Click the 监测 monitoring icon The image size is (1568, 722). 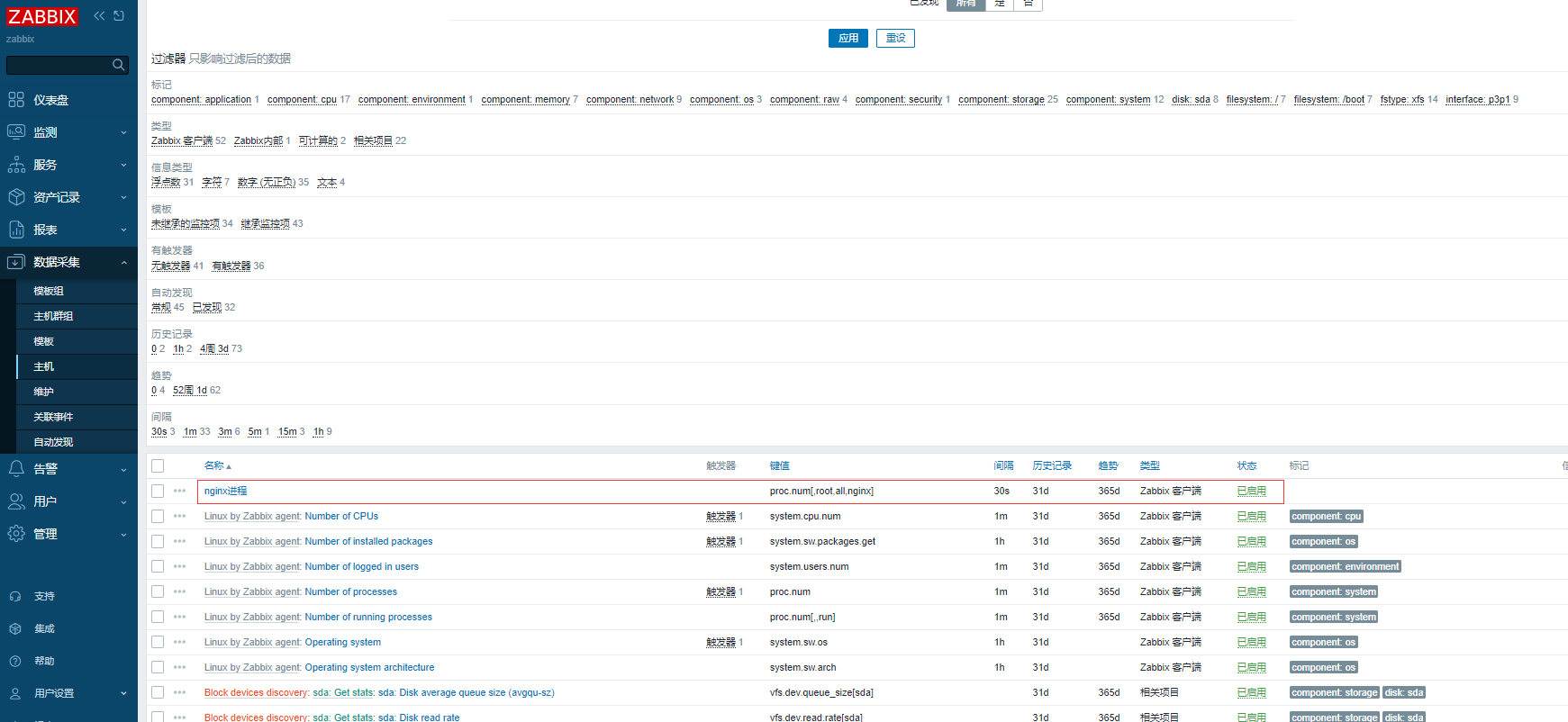click(16, 132)
